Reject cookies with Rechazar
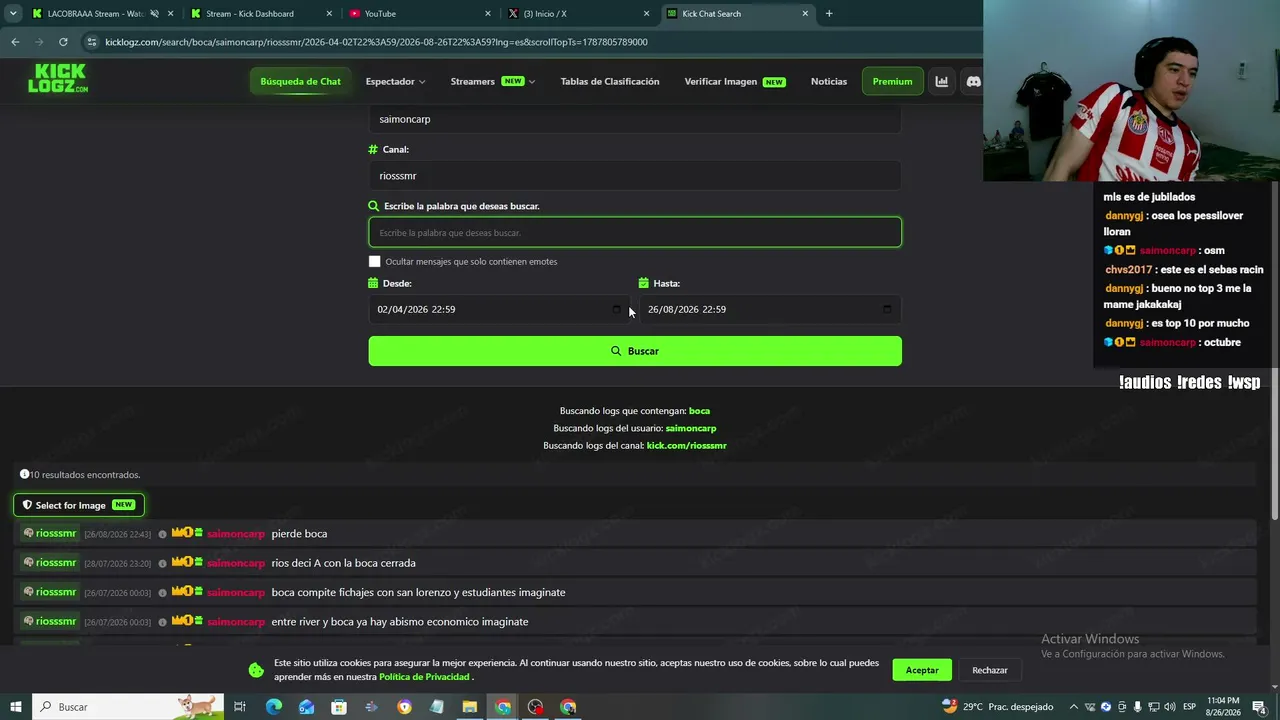 990,670
